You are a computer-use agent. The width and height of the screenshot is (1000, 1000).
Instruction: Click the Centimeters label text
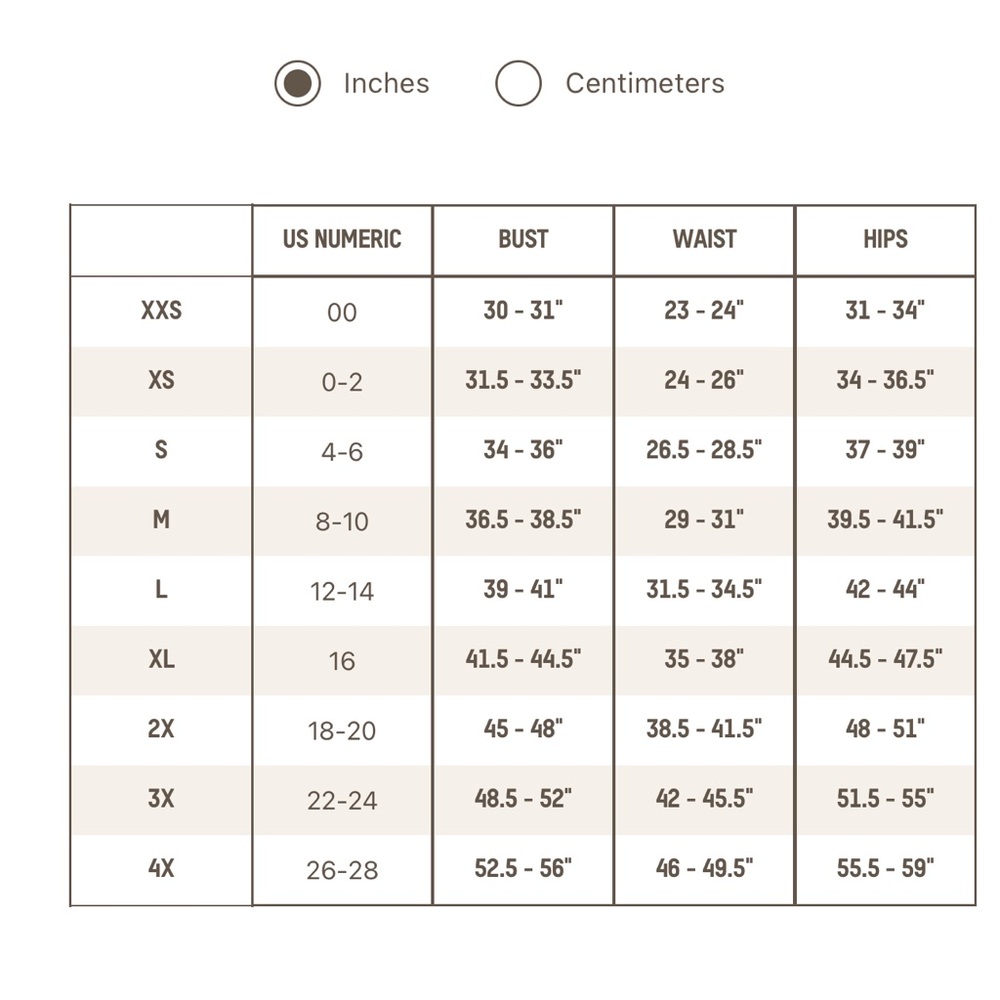pyautogui.click(x=645, y=84)
